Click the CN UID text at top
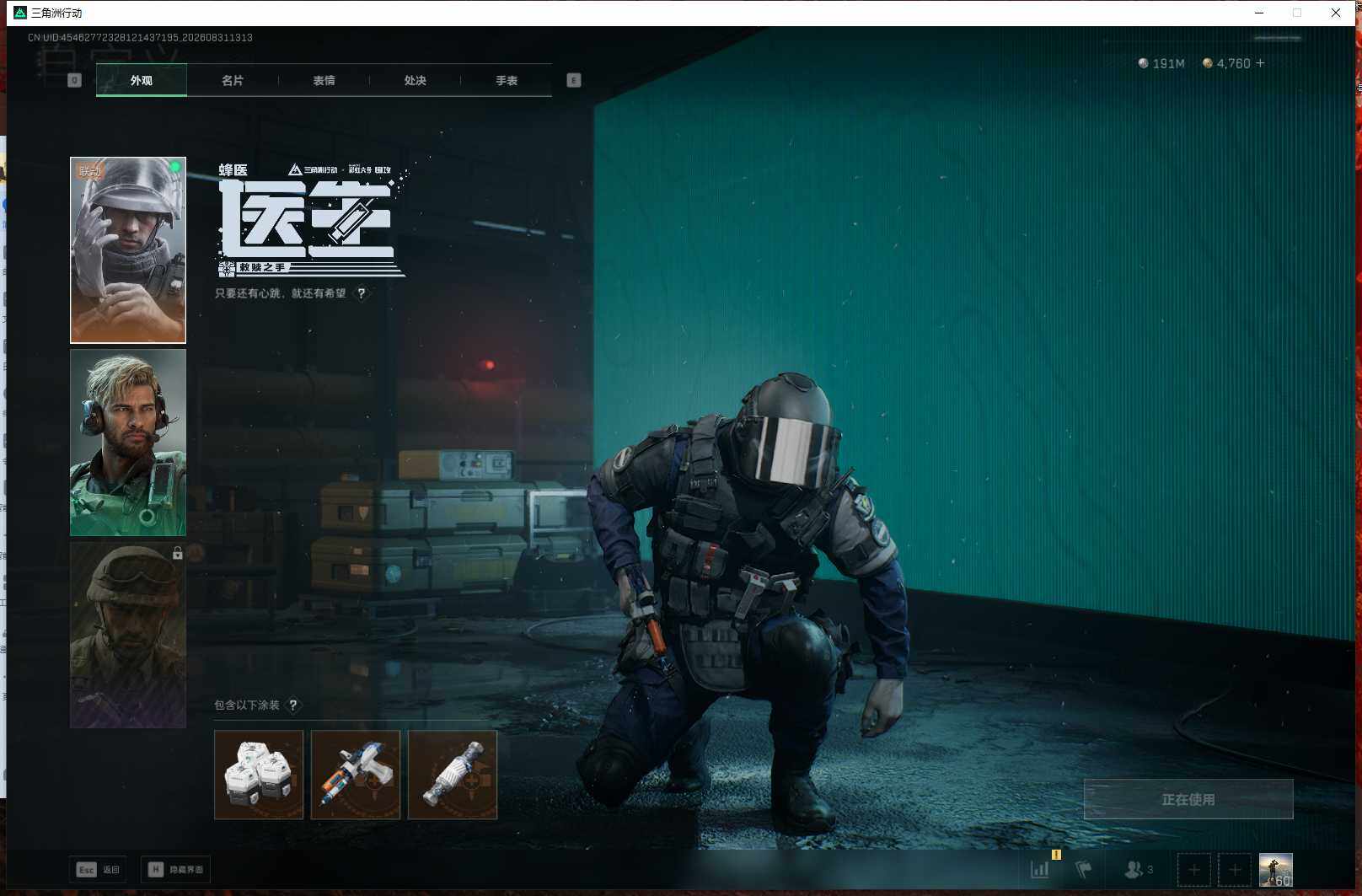 pos(140,37)
